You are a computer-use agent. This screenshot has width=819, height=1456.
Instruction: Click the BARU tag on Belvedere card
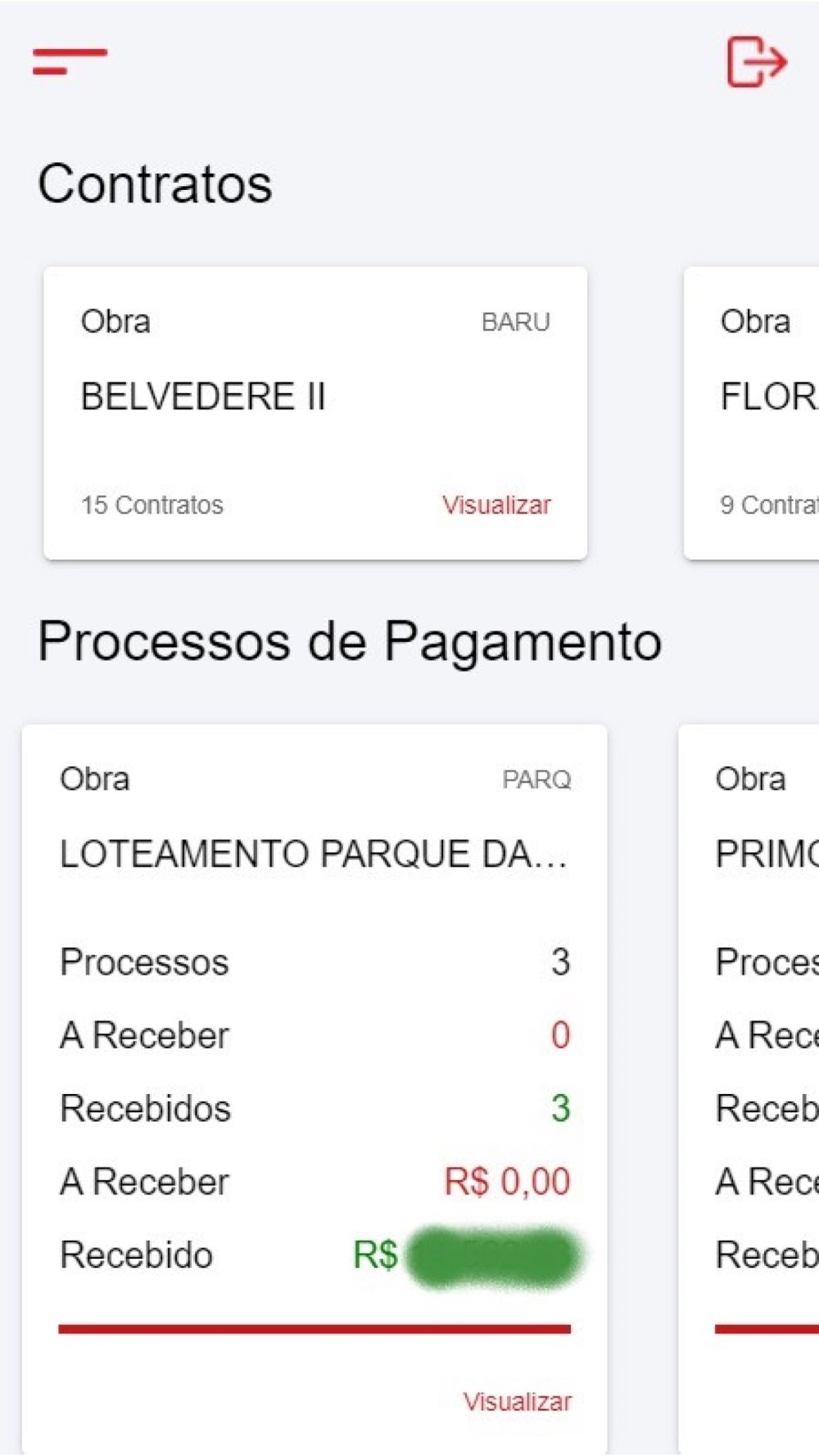point(515,323)
